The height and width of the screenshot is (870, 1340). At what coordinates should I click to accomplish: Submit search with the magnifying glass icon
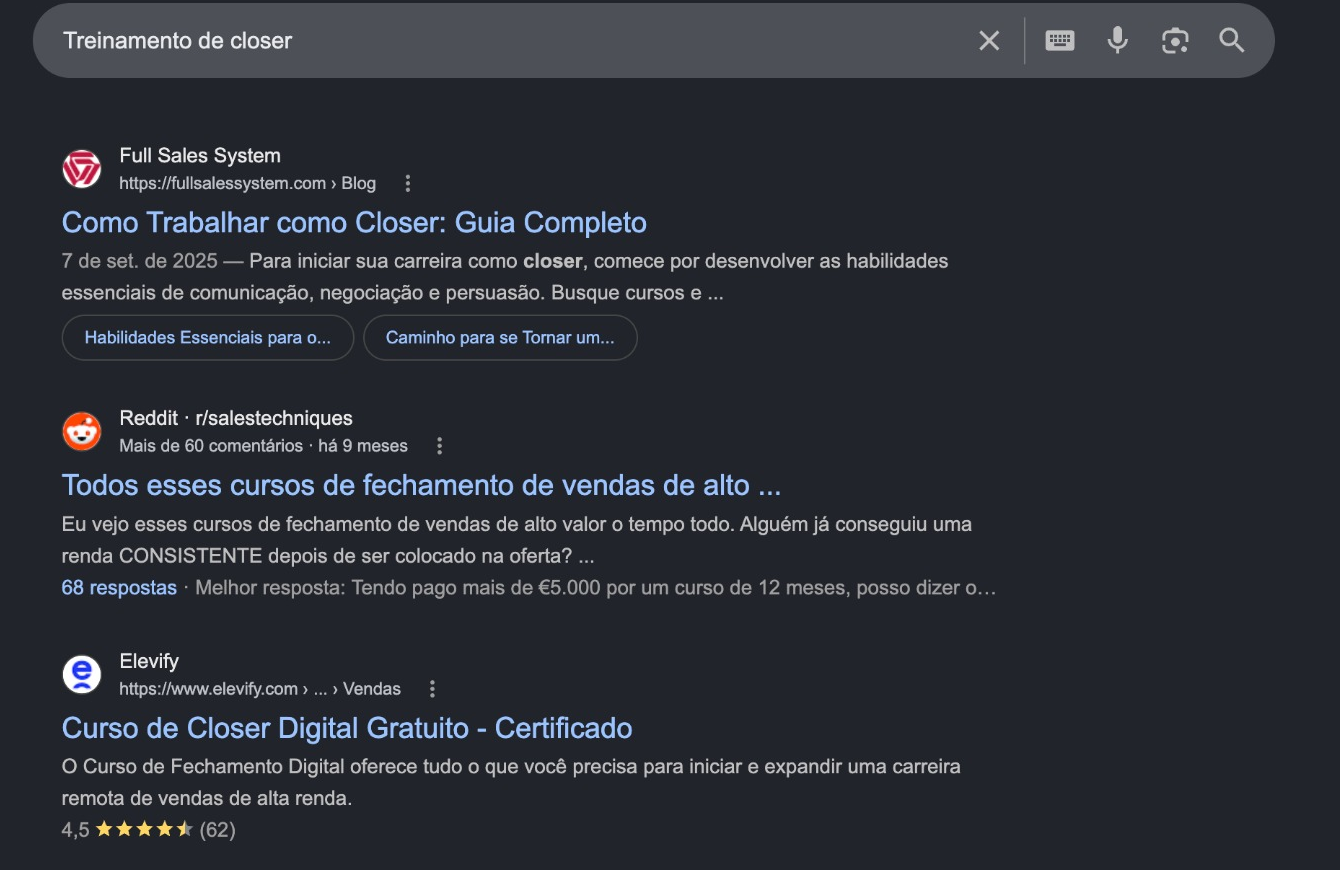coord(1232,41)
